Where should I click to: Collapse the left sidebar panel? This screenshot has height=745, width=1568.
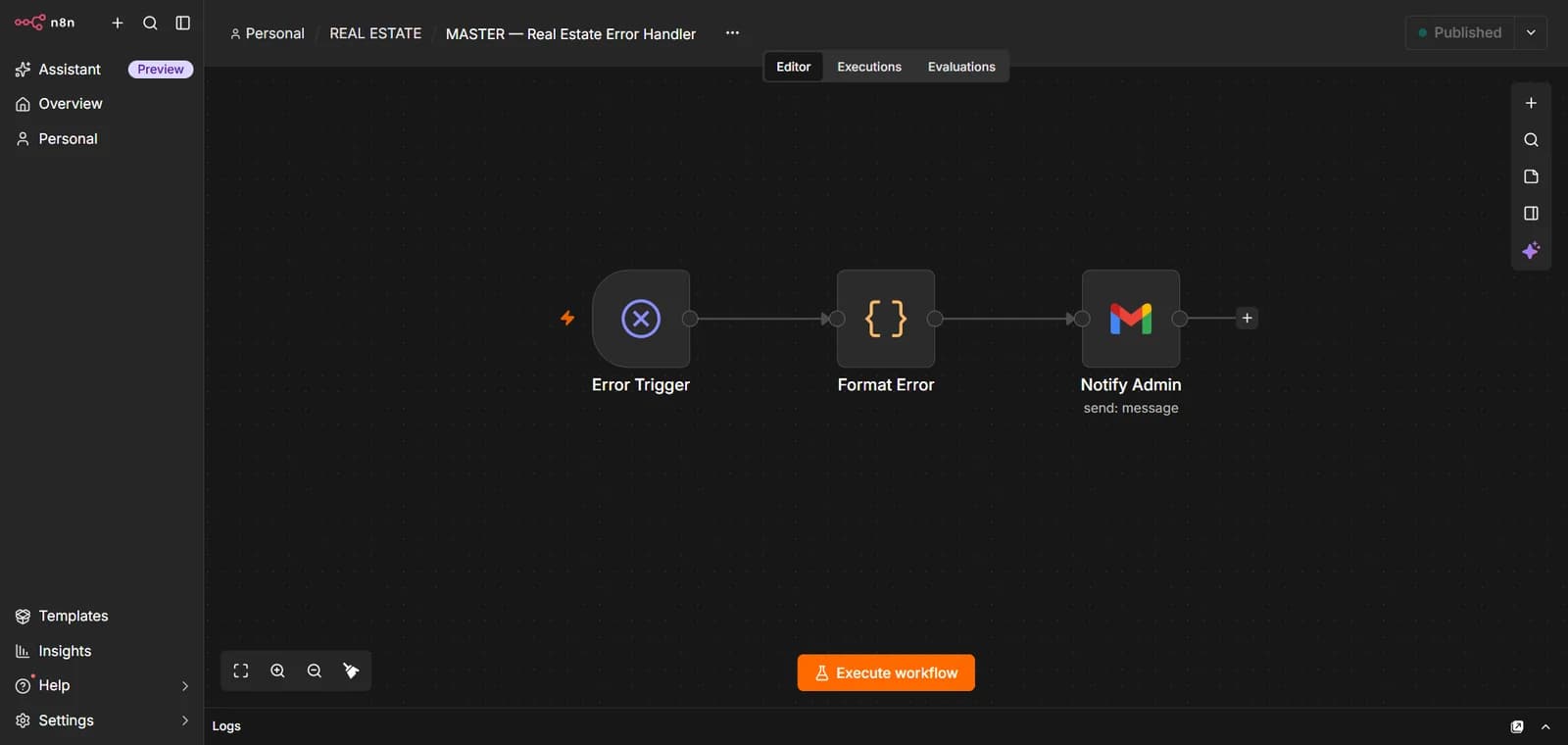[x=183, y=23]
